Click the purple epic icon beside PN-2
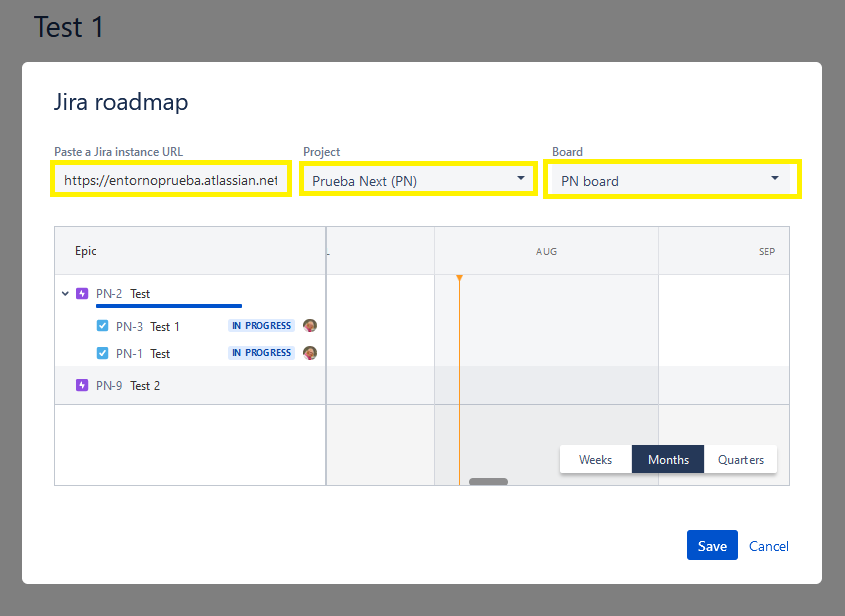Viewport: 845px width, 616px height. (81, 293)
